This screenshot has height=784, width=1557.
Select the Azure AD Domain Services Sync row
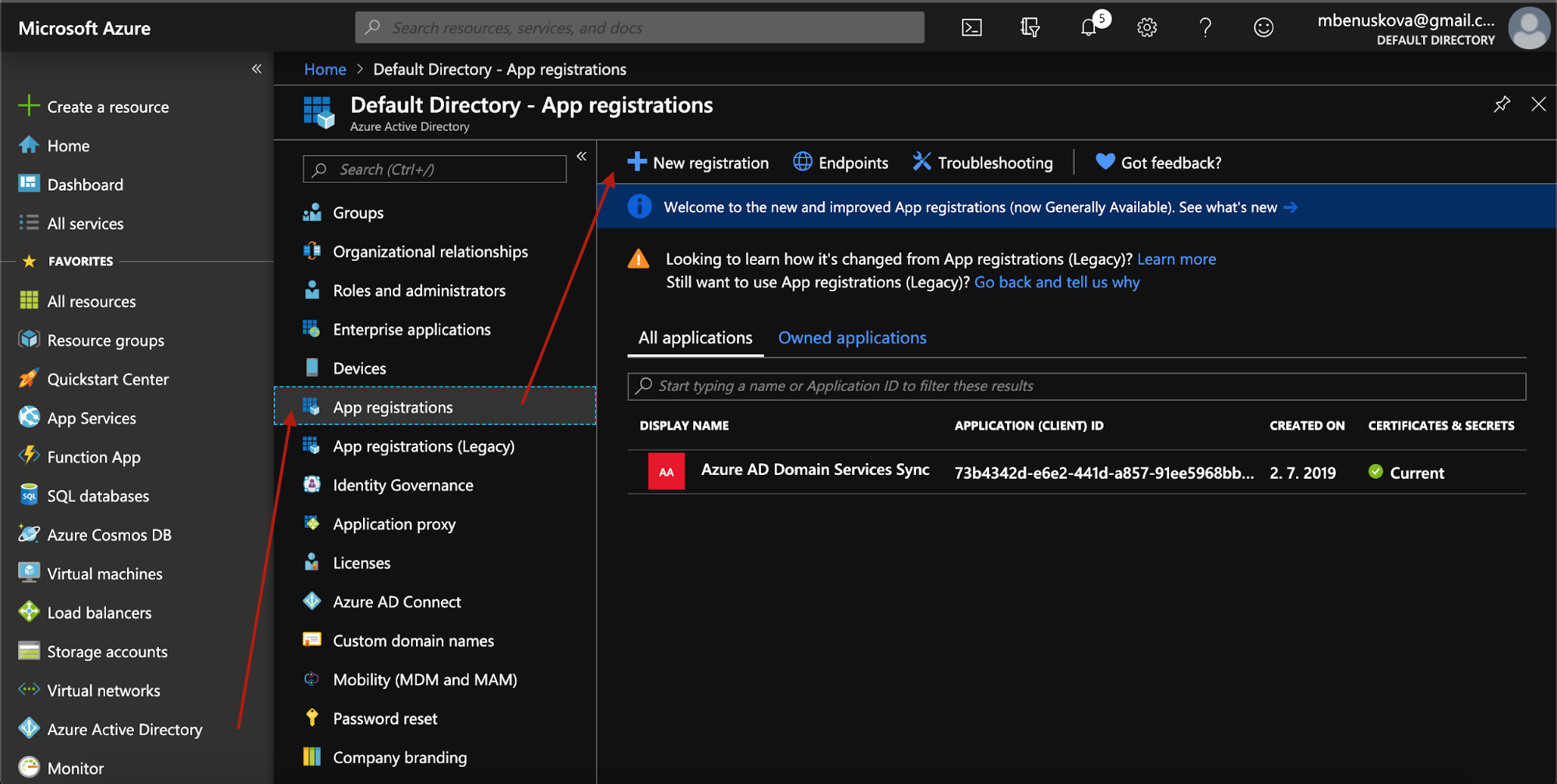815,469
